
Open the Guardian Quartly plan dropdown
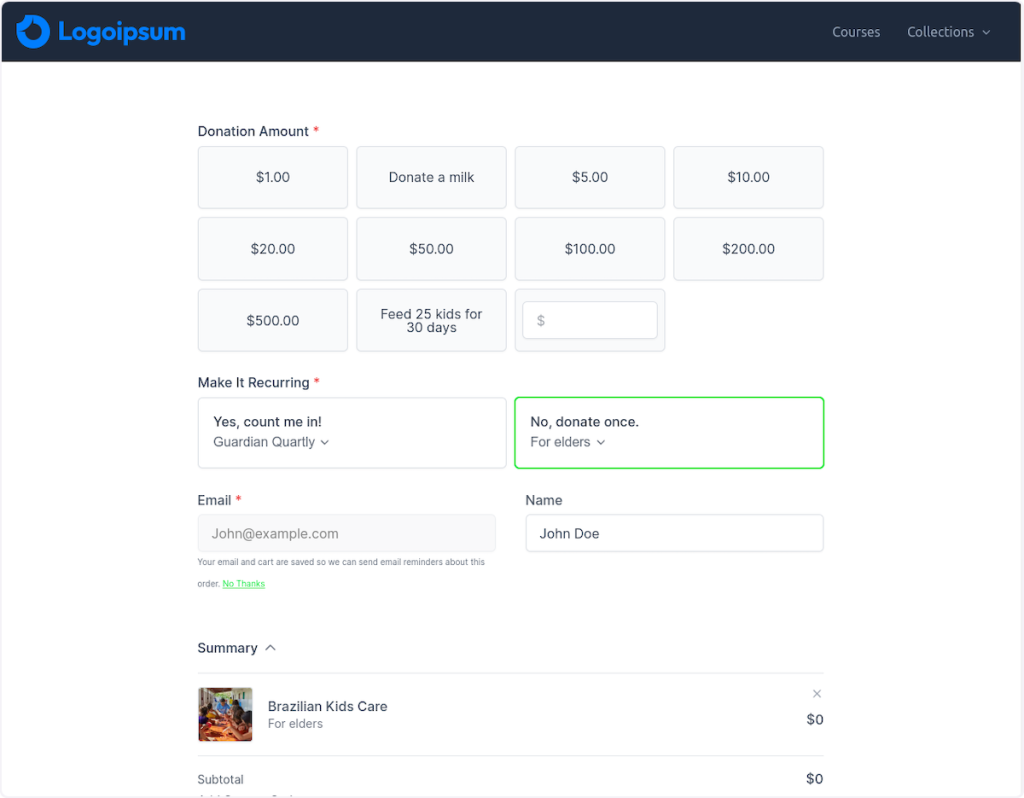pyautogui.click(x=271, y=442)
